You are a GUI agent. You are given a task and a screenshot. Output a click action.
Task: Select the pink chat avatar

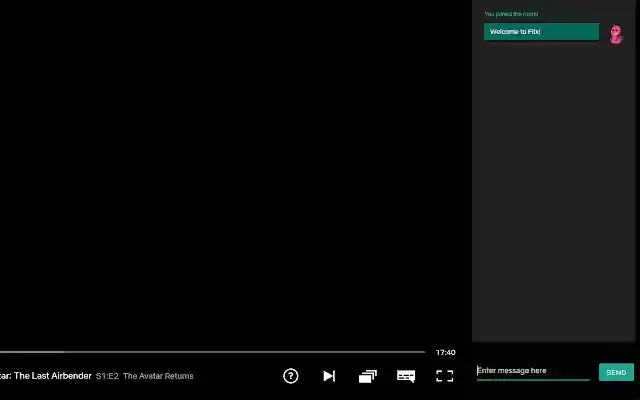(616, 34)
